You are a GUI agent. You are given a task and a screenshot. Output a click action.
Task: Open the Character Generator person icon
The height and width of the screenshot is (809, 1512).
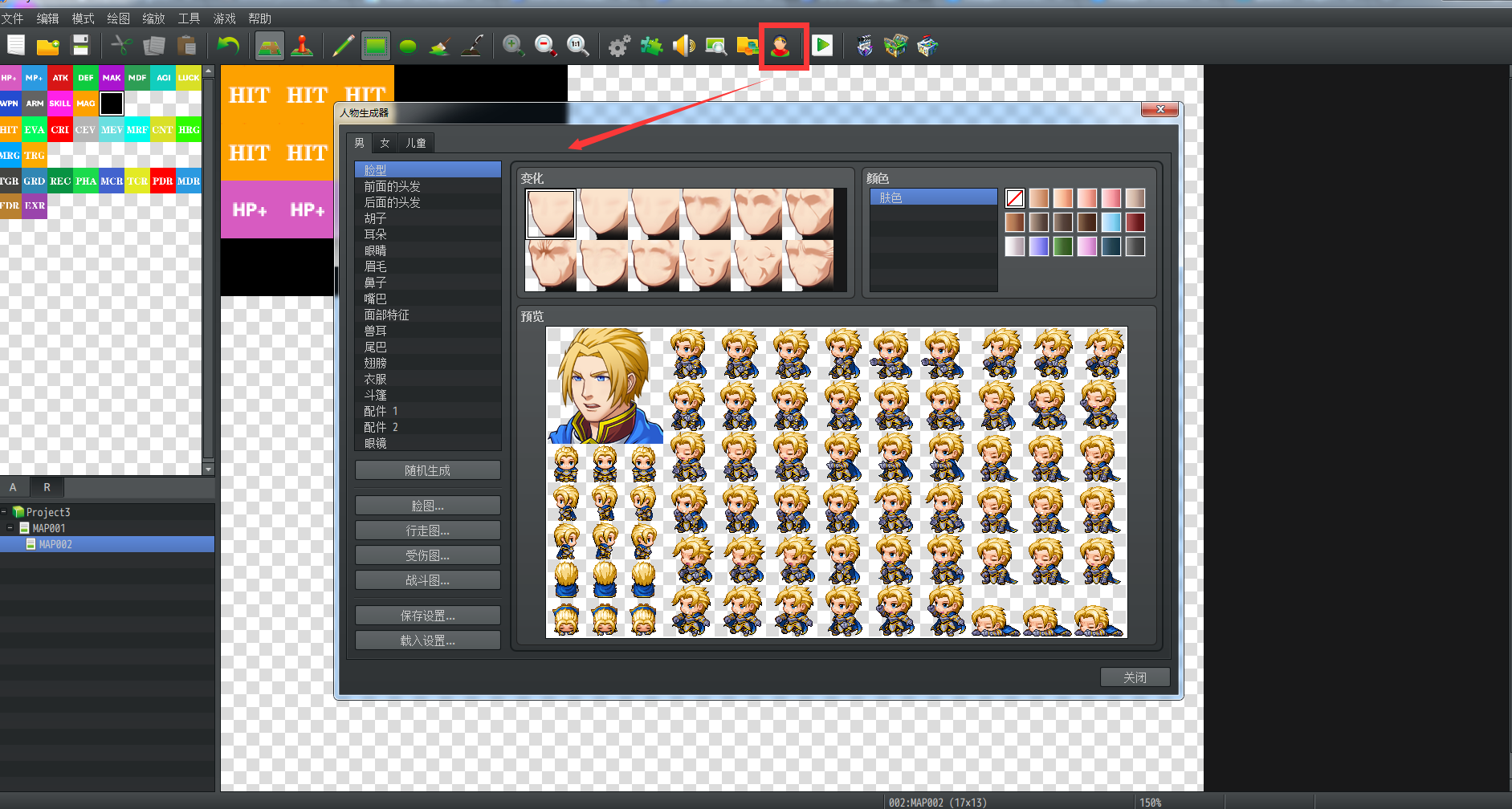tap(780, 46)
